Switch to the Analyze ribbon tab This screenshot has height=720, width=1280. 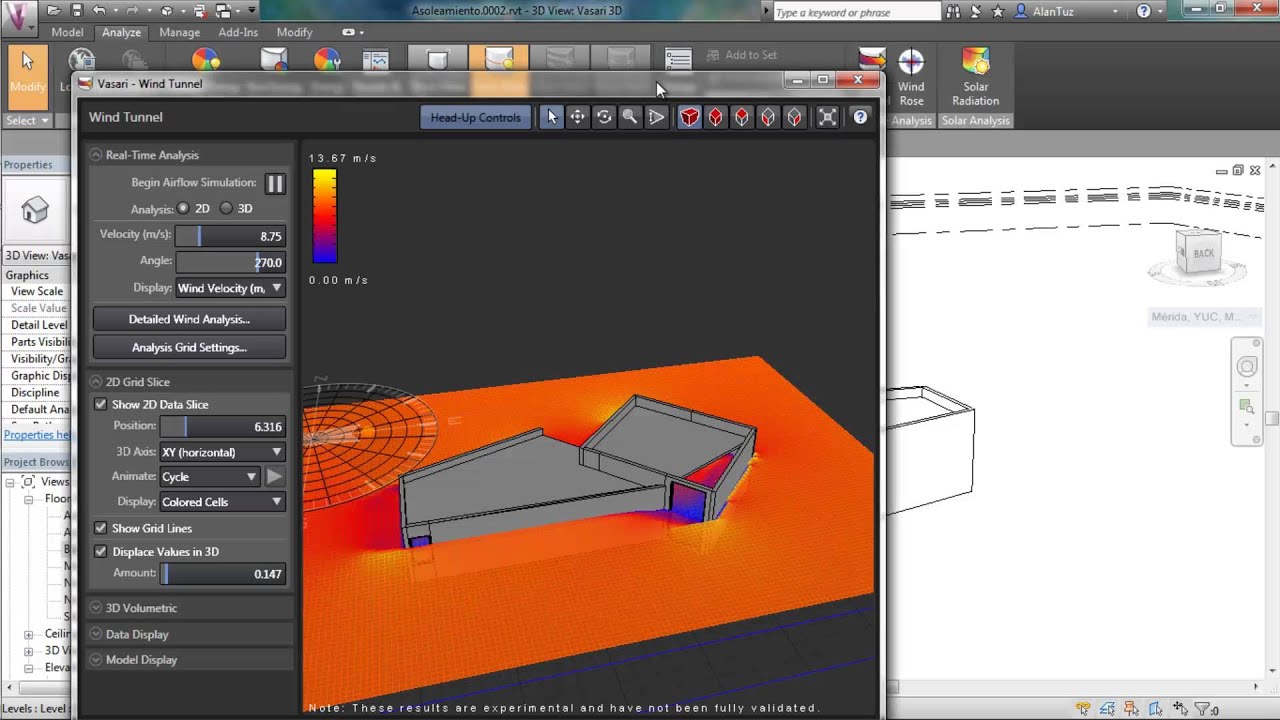tap(121, 32)
